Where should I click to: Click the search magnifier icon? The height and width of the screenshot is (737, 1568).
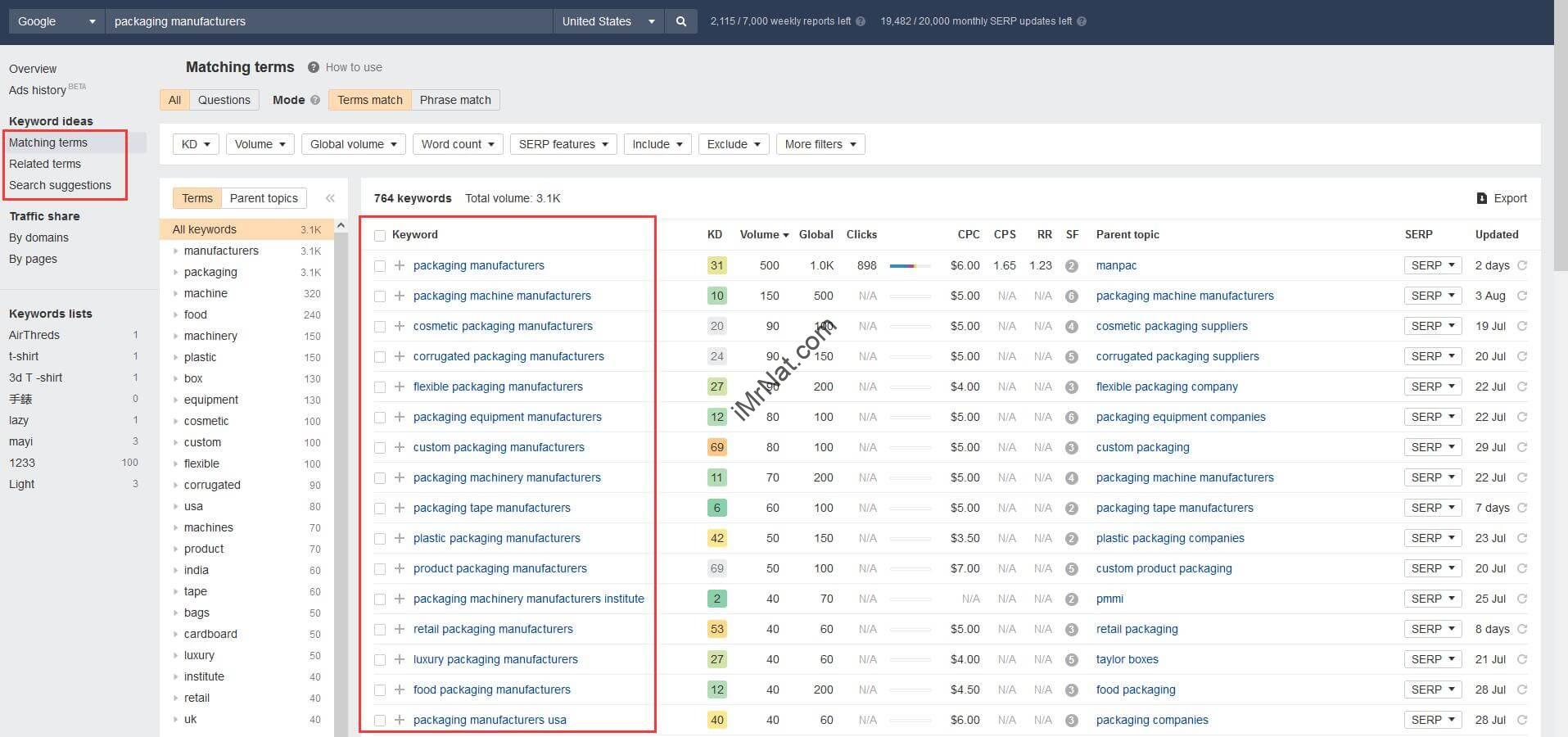680,21
